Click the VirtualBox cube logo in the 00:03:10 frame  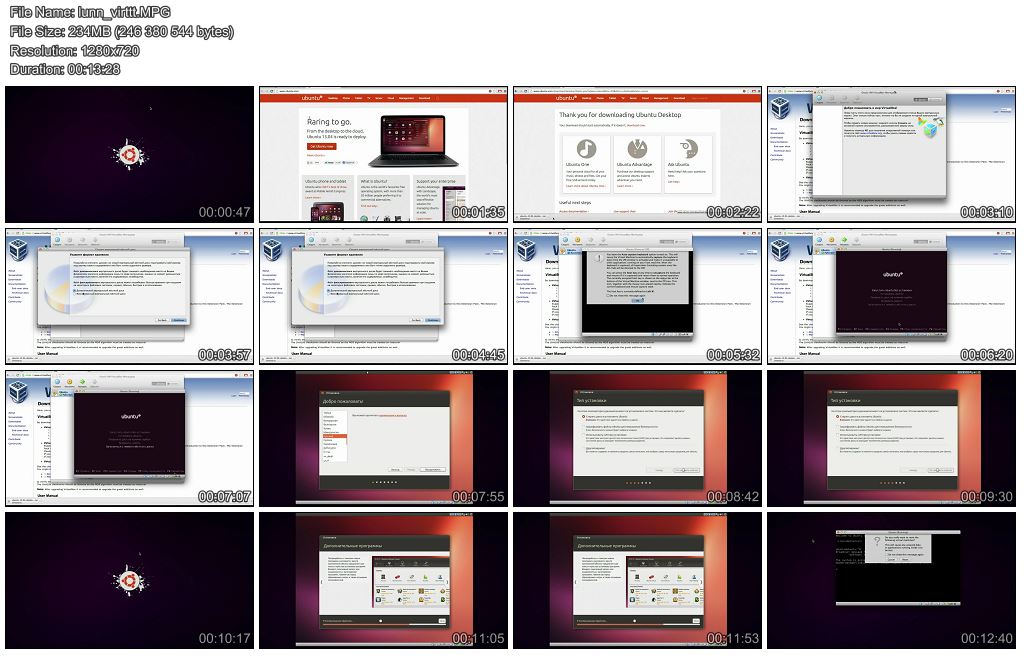click(781, 109)
